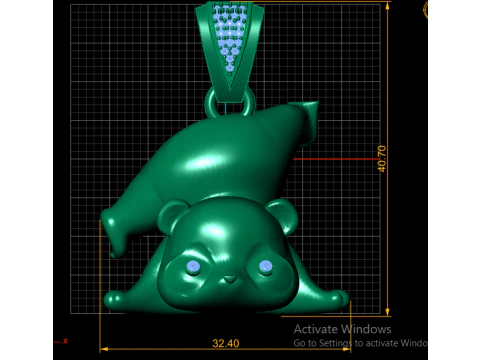
Task: Click the panda's right eye gemstone
Action: 265,267
